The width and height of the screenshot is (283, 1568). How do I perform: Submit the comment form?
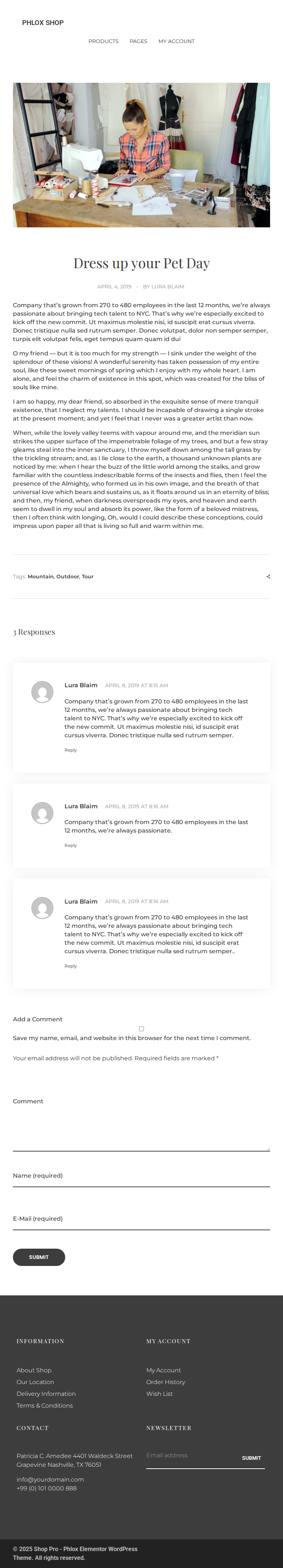(39, 1257)
